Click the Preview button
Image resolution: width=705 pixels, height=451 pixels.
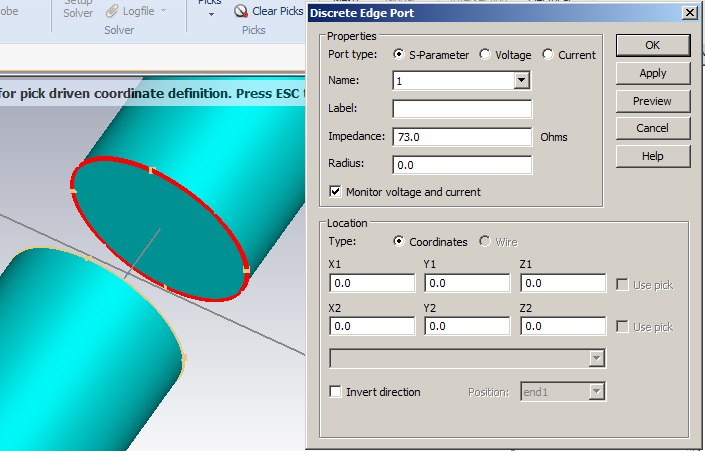(652, 101)
